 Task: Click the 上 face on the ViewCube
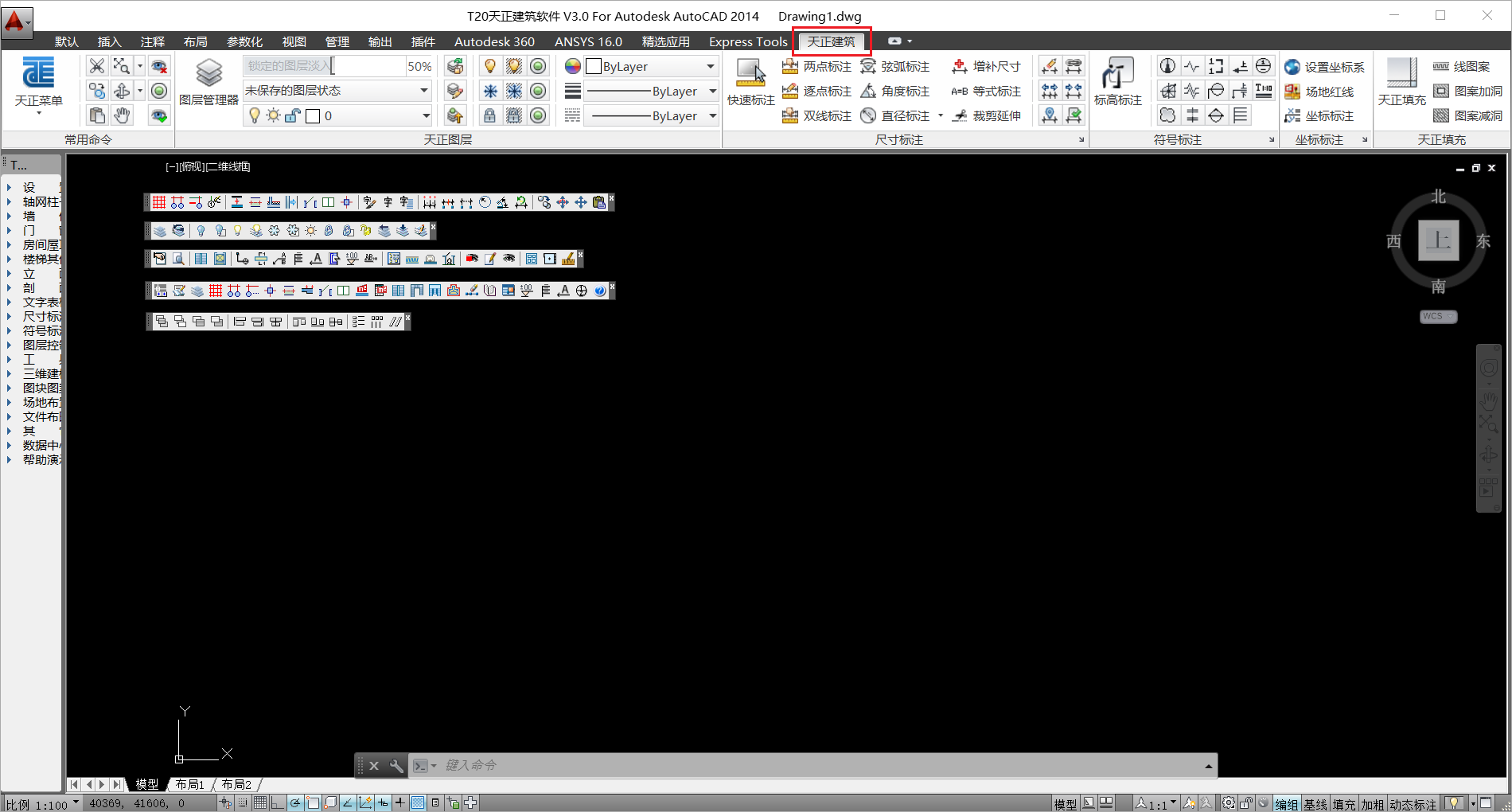pyautogui.click(x=1438, y=240)
